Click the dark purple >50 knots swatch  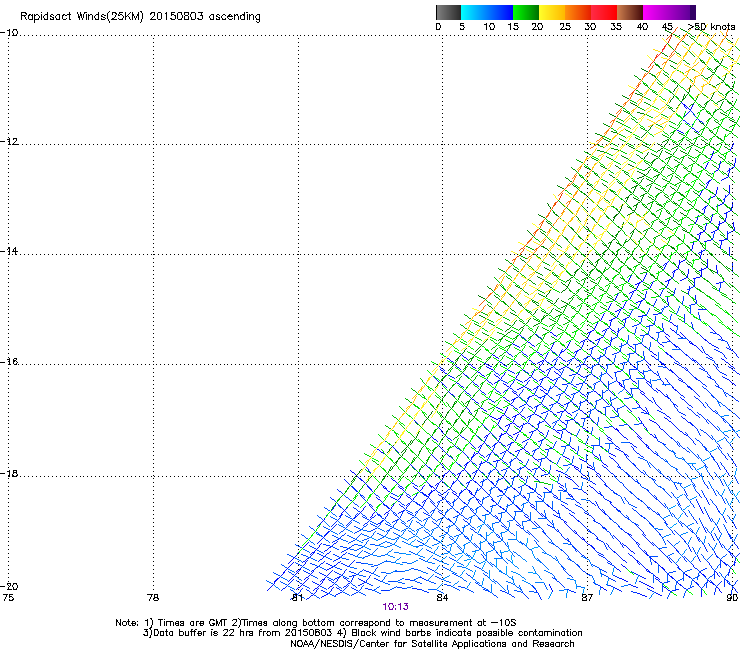coord(693,12)
